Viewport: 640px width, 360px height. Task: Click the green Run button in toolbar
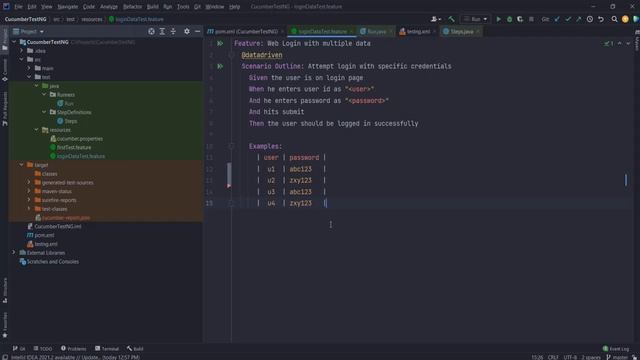pos(498,19)
